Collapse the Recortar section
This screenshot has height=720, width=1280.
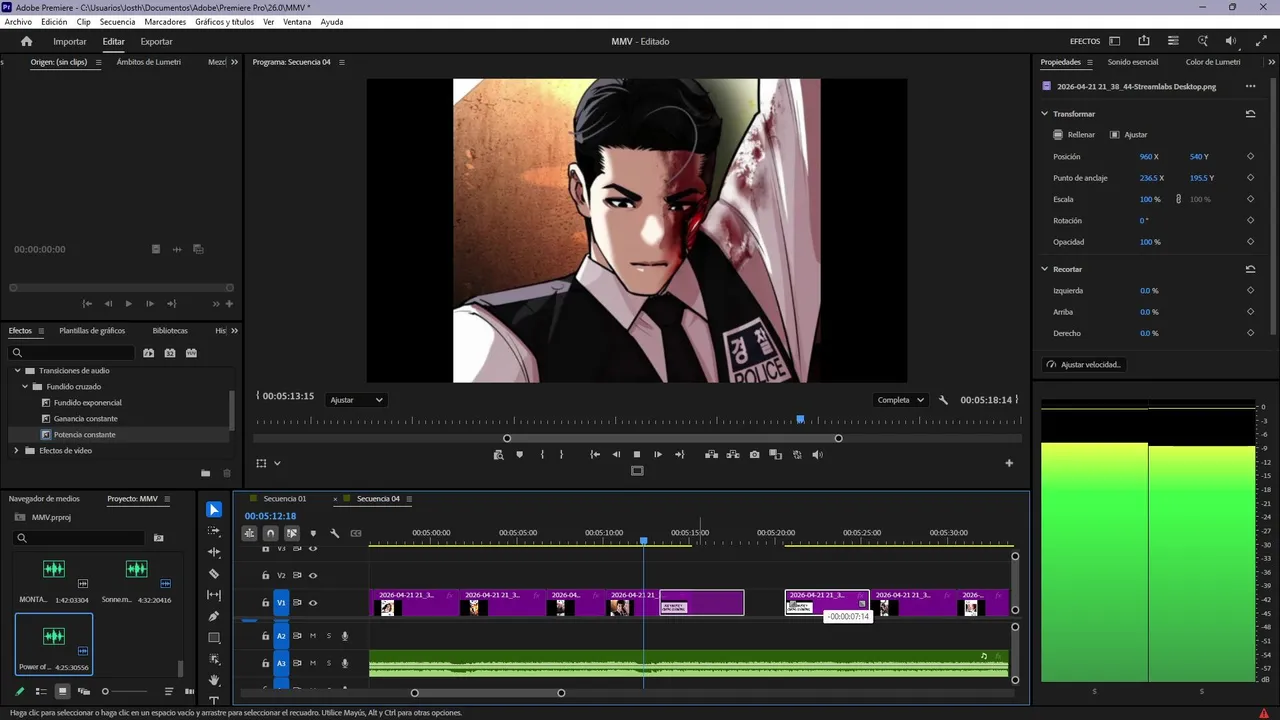point(1045,269)
